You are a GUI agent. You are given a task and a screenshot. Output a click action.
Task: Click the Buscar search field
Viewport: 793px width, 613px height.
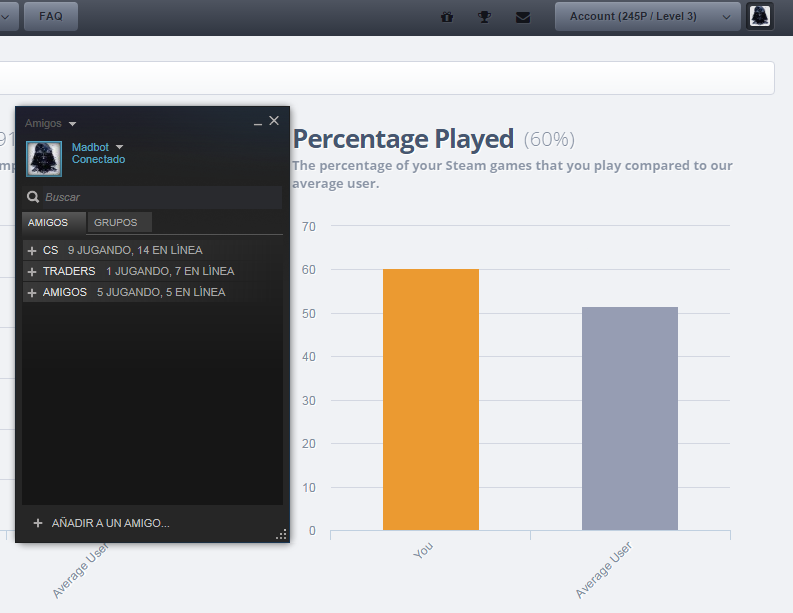[152, 197]
